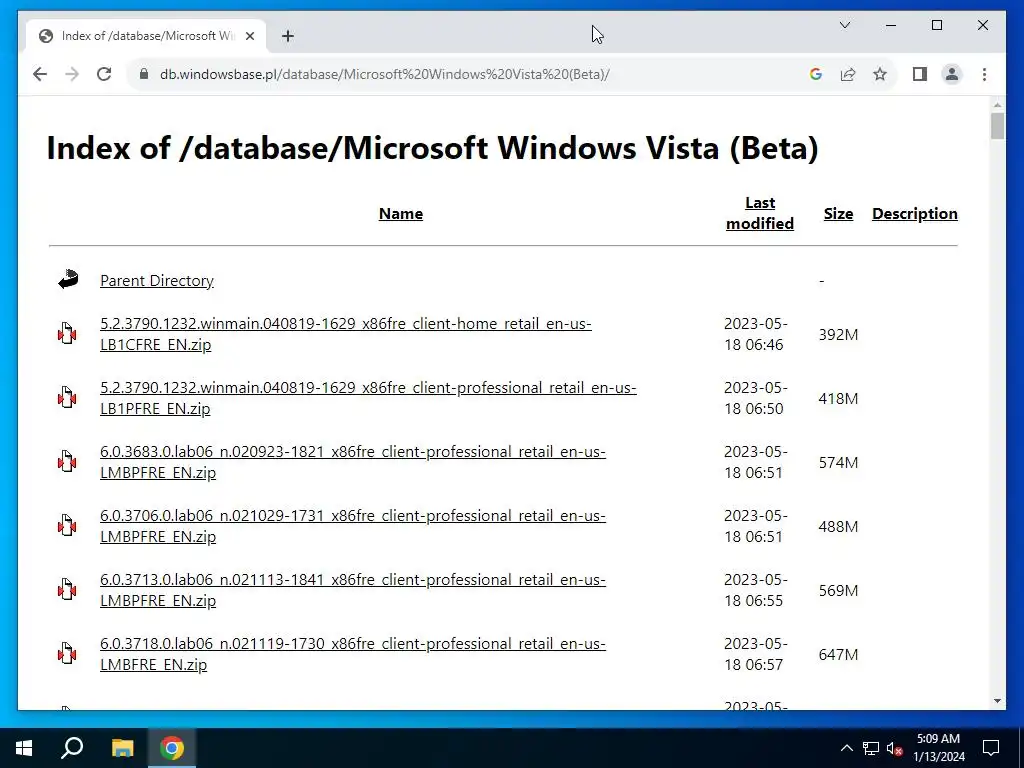Download the 6.0.3718.0.lab06_n LMBFRE_EN.zip file
Viewport: 1024px width, 768px height.
[x=353, y=654]
